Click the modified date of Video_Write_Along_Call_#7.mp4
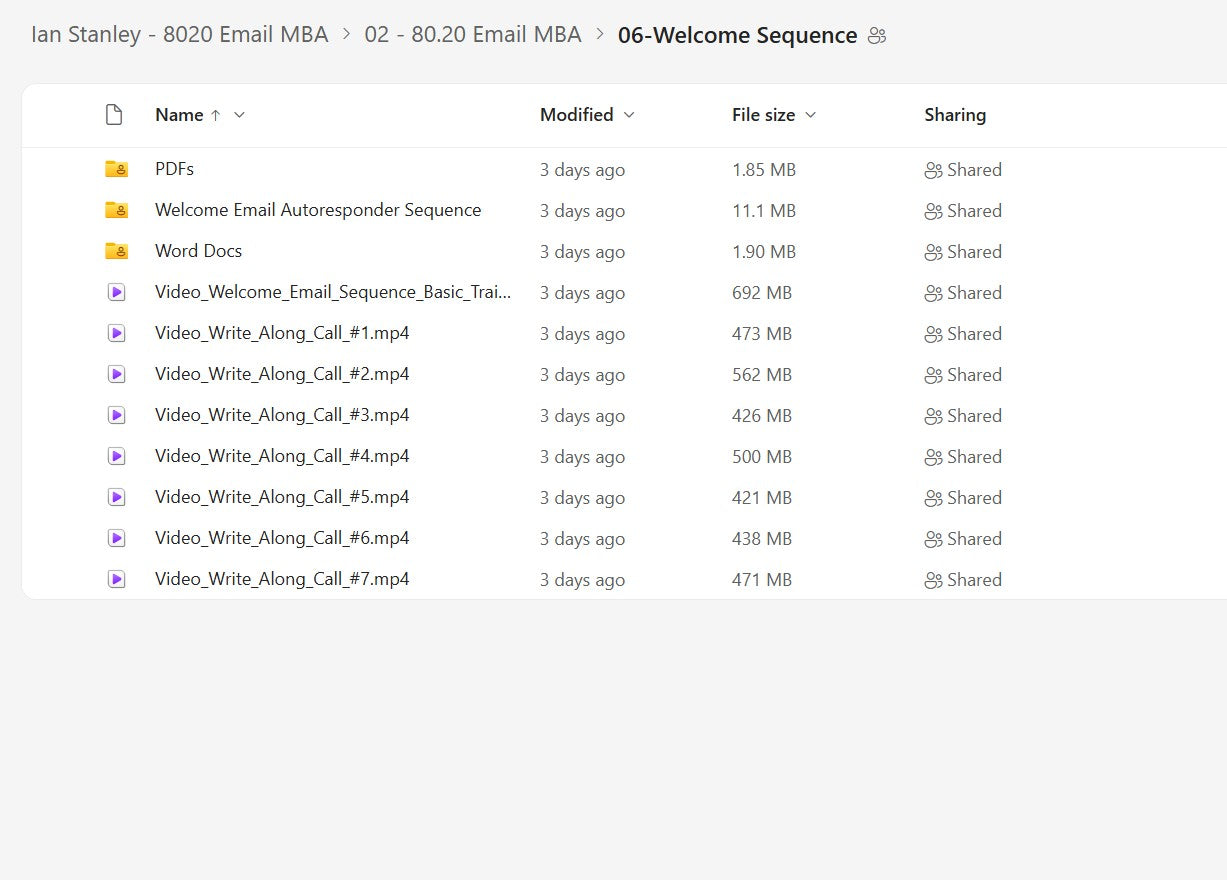Viewport: 1227px width, 880px height. pos(582,580)
